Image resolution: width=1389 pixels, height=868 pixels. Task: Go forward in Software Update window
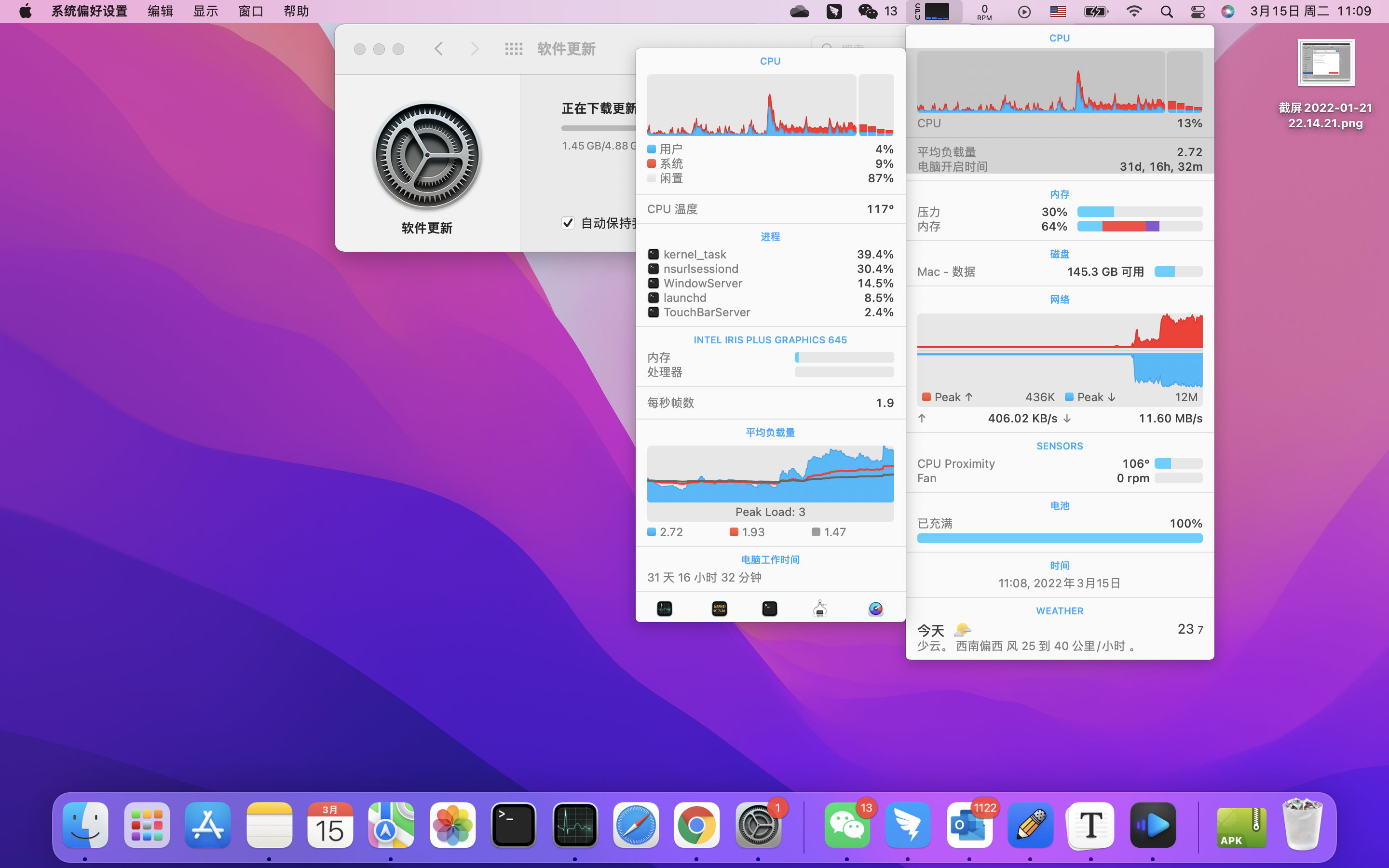coord(475,49)
